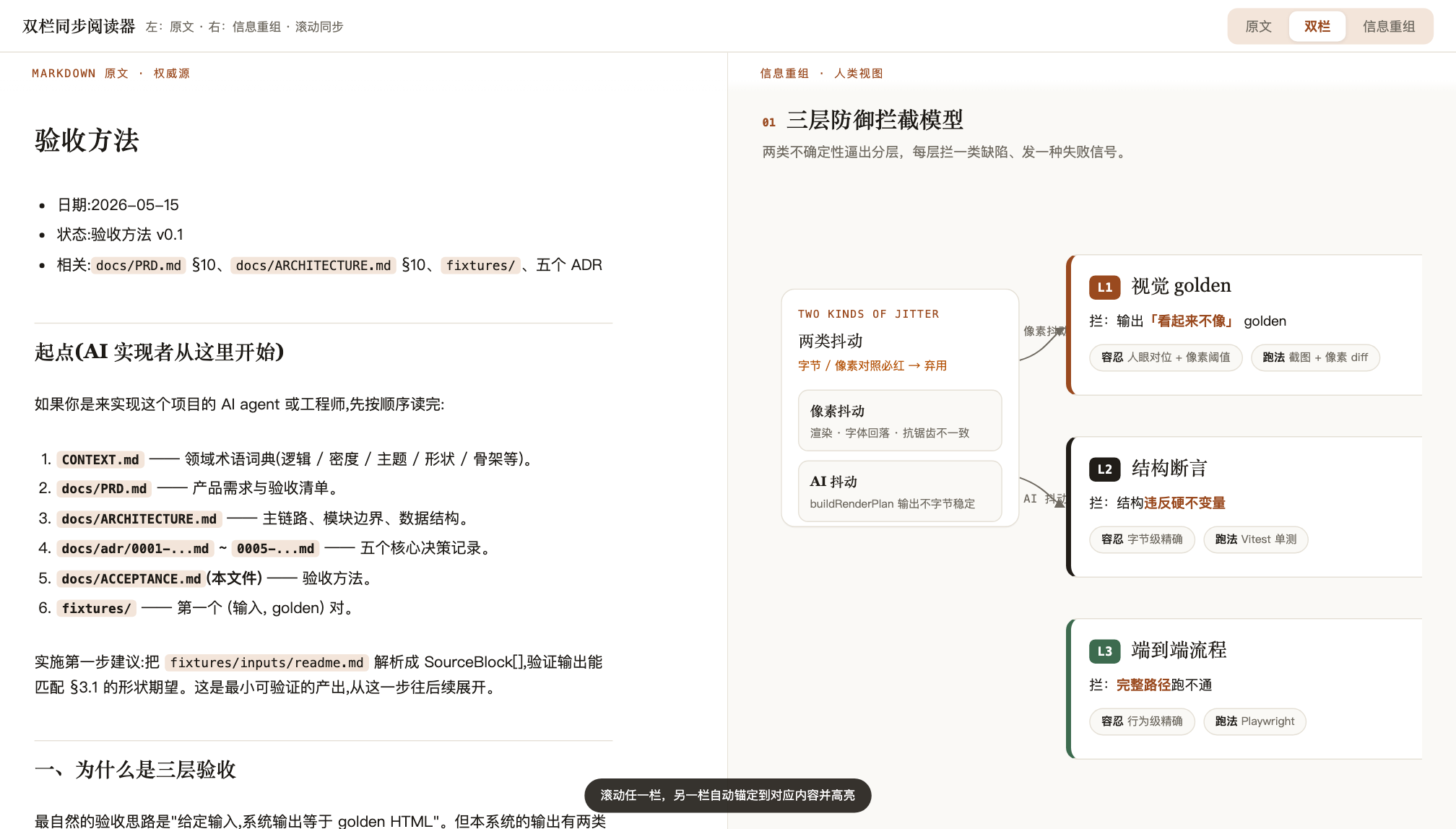1456x829 pixels.
Task: Click the 容忍 人眼对位 + 像素阈值 chip
Action: click(x=1166, y=357)
